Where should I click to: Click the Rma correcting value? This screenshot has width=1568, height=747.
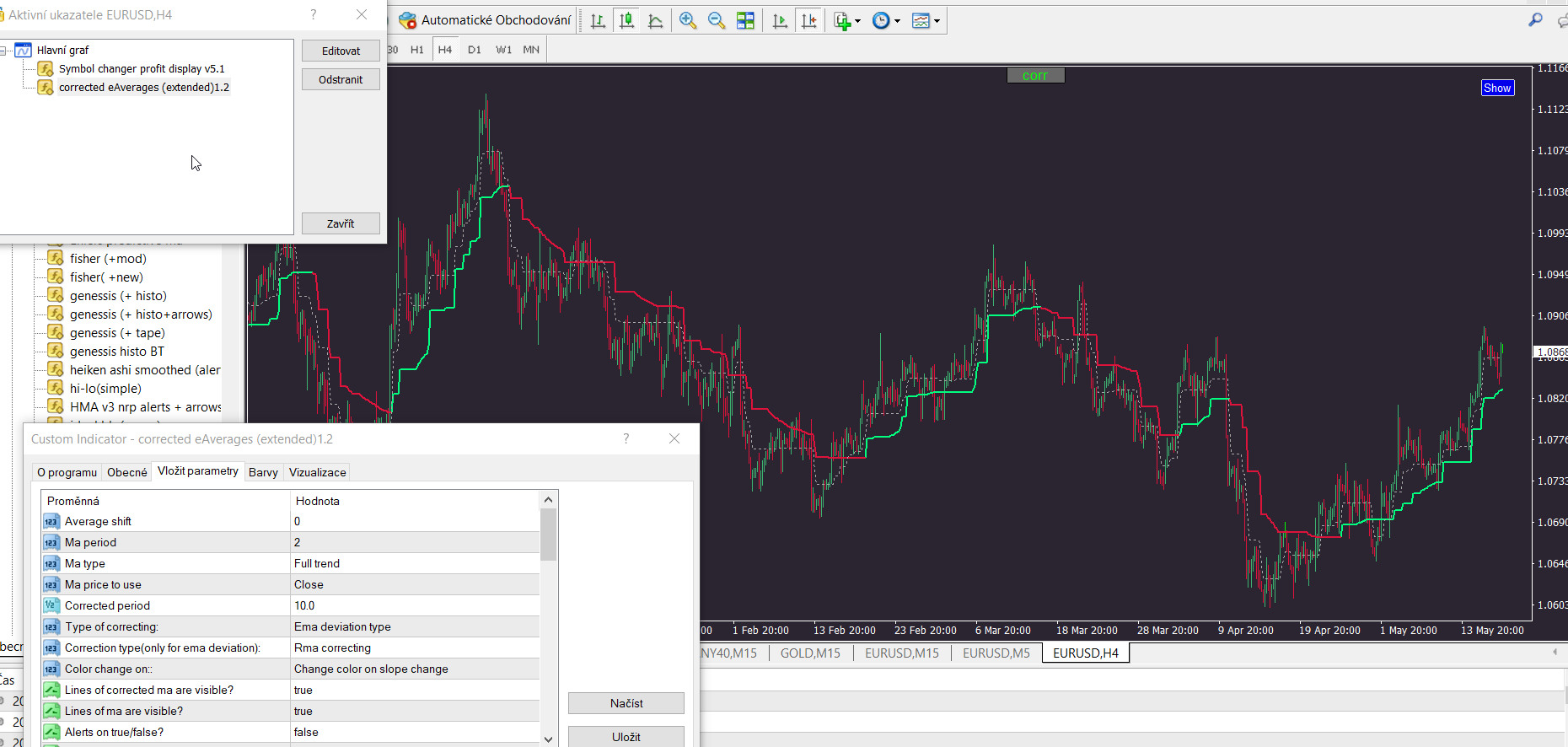point(415,648)
